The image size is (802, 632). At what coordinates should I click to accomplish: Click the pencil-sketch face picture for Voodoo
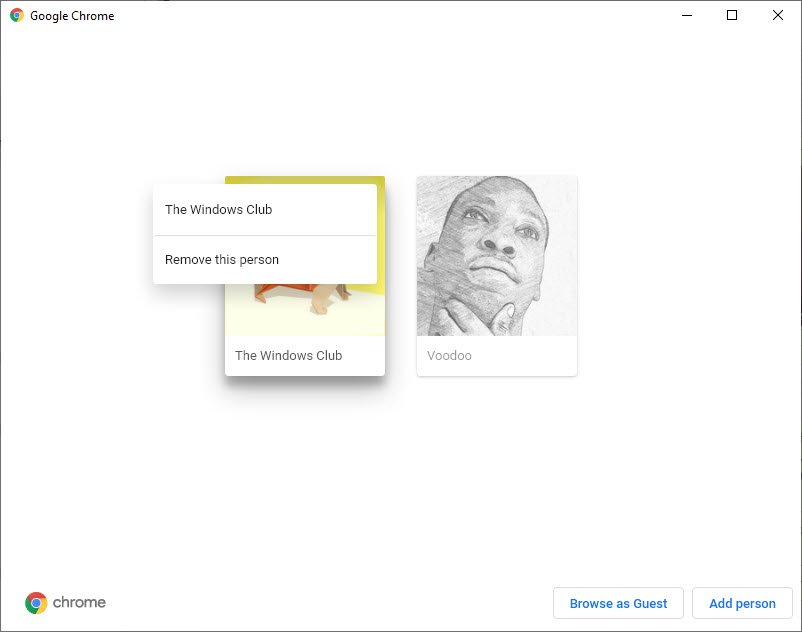coord(496,255)
